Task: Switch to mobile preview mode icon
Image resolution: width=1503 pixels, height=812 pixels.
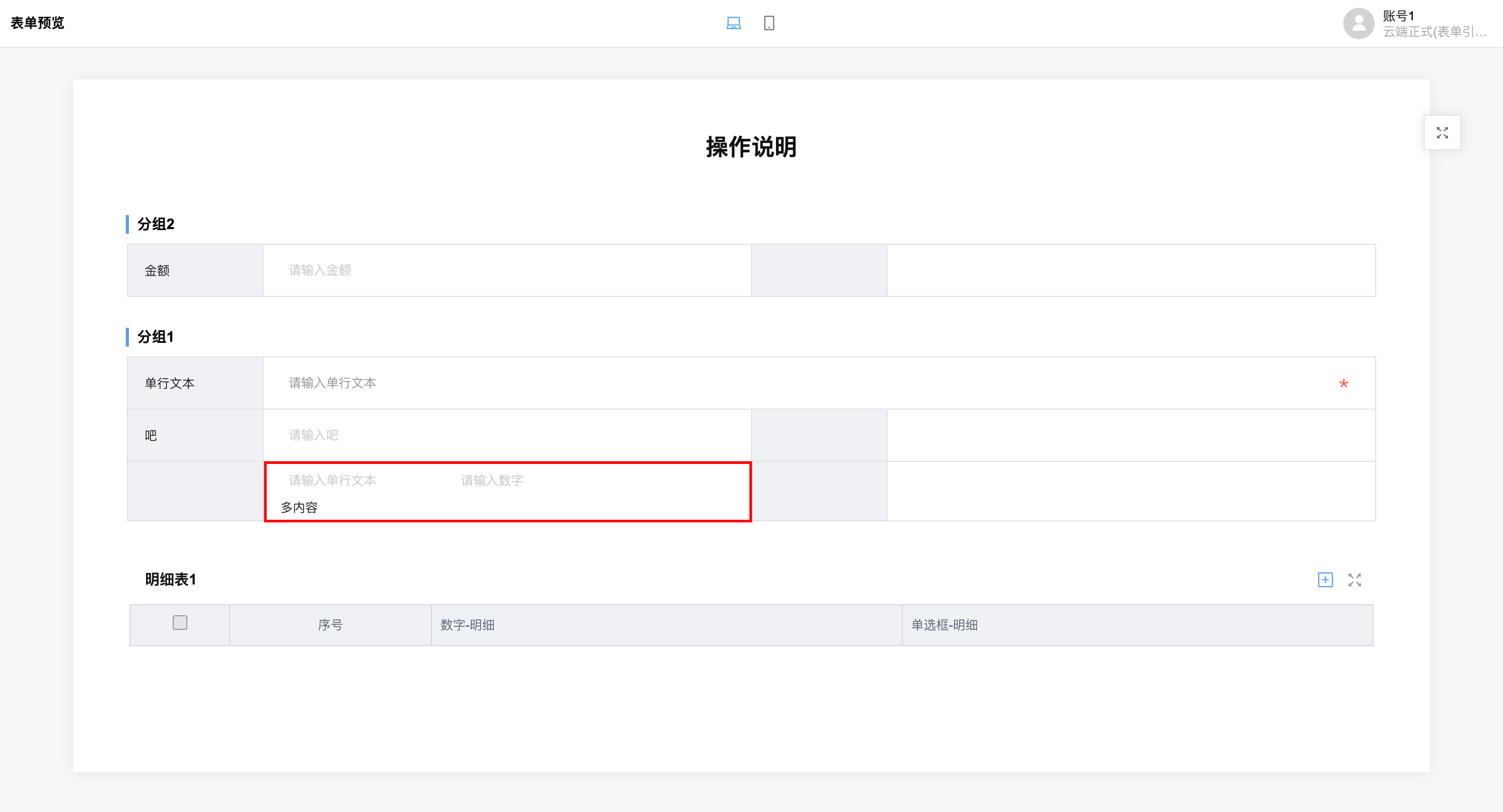Action: click(769, 23)
